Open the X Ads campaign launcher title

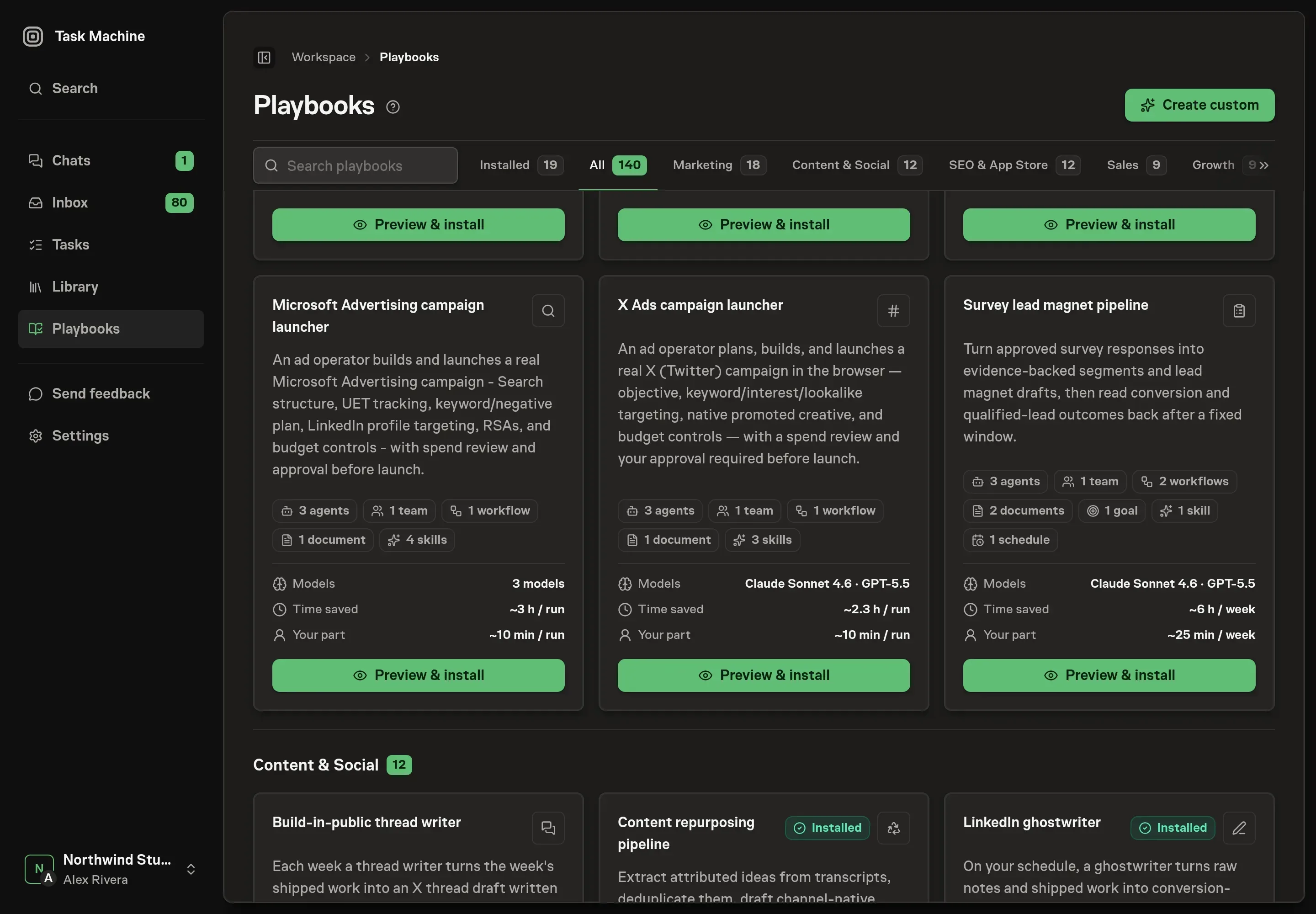700,305
